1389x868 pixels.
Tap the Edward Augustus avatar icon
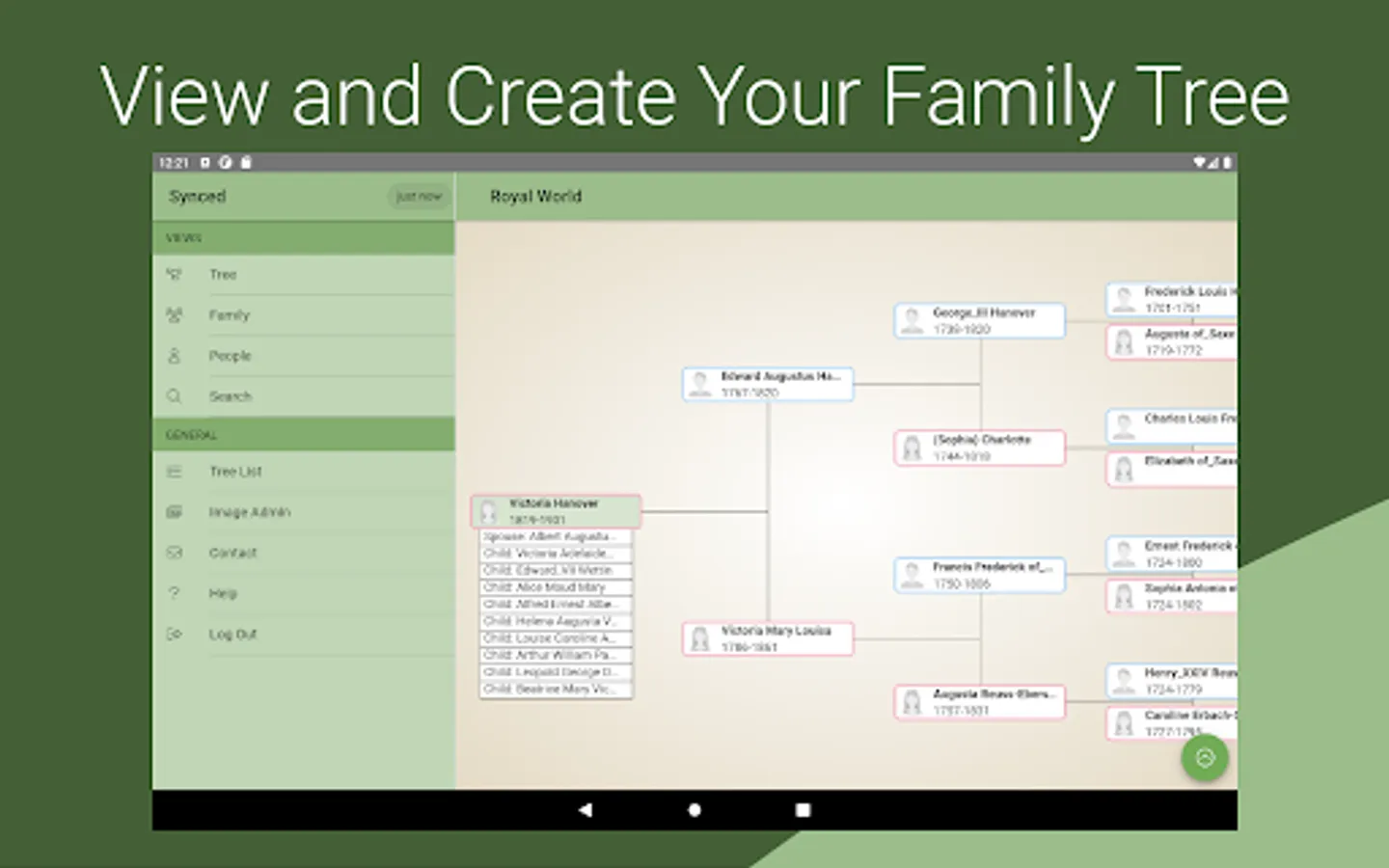(x=701, y=384)
